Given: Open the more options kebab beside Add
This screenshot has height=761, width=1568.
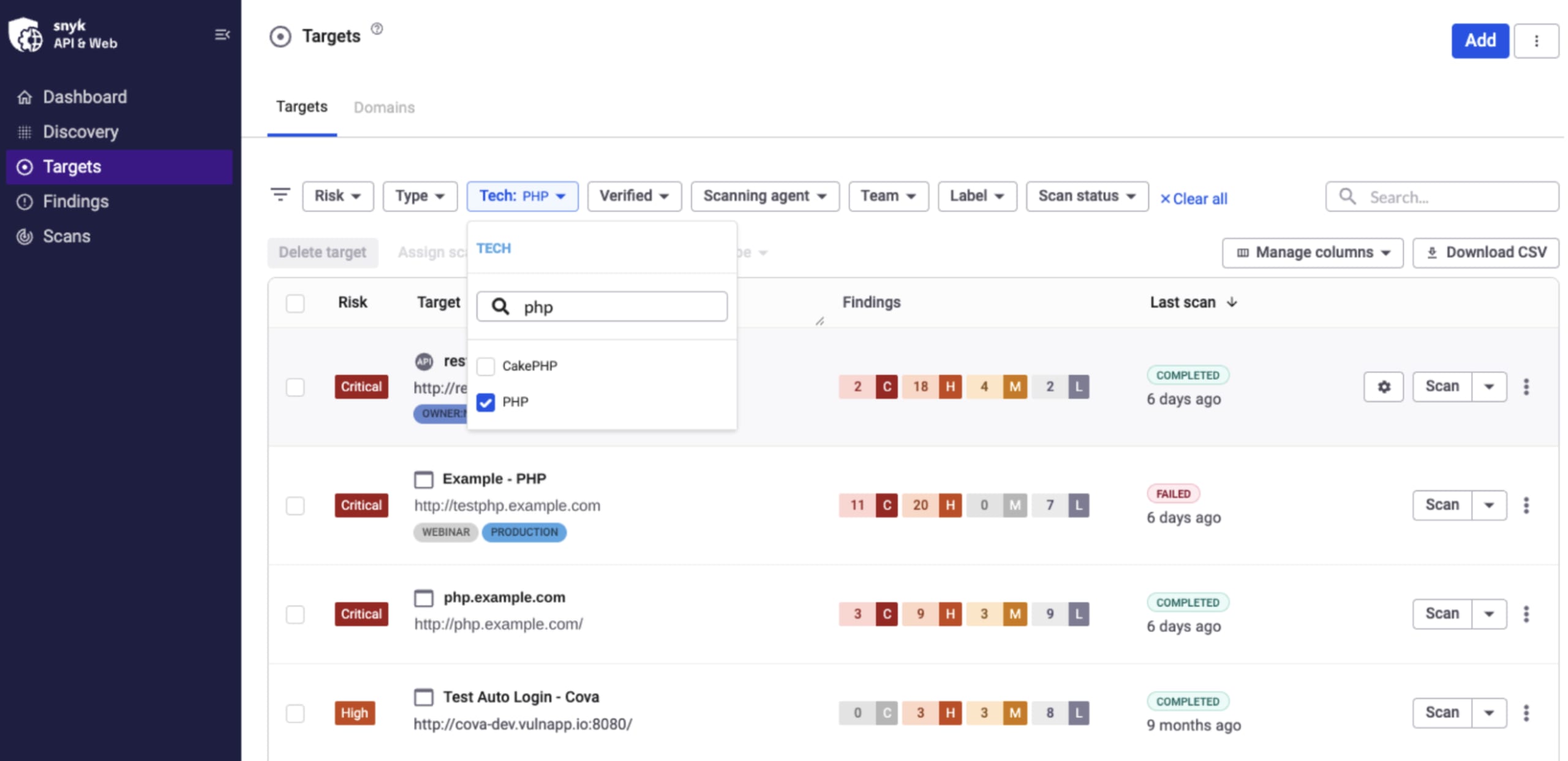Looking at the screenshot, I should click(x=1536, y=41).
